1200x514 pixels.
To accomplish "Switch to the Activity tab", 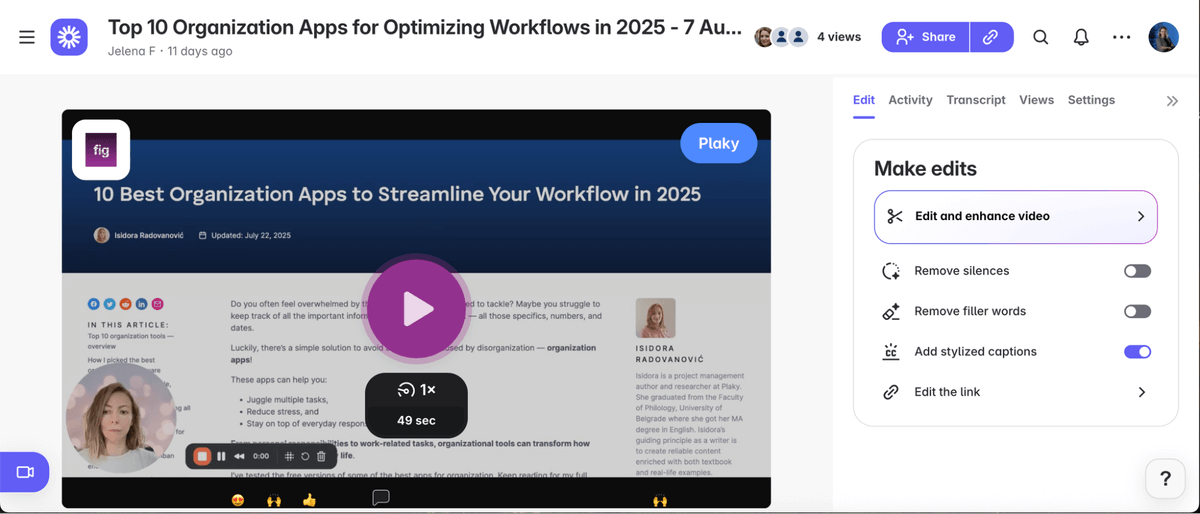I will [910, 100].
